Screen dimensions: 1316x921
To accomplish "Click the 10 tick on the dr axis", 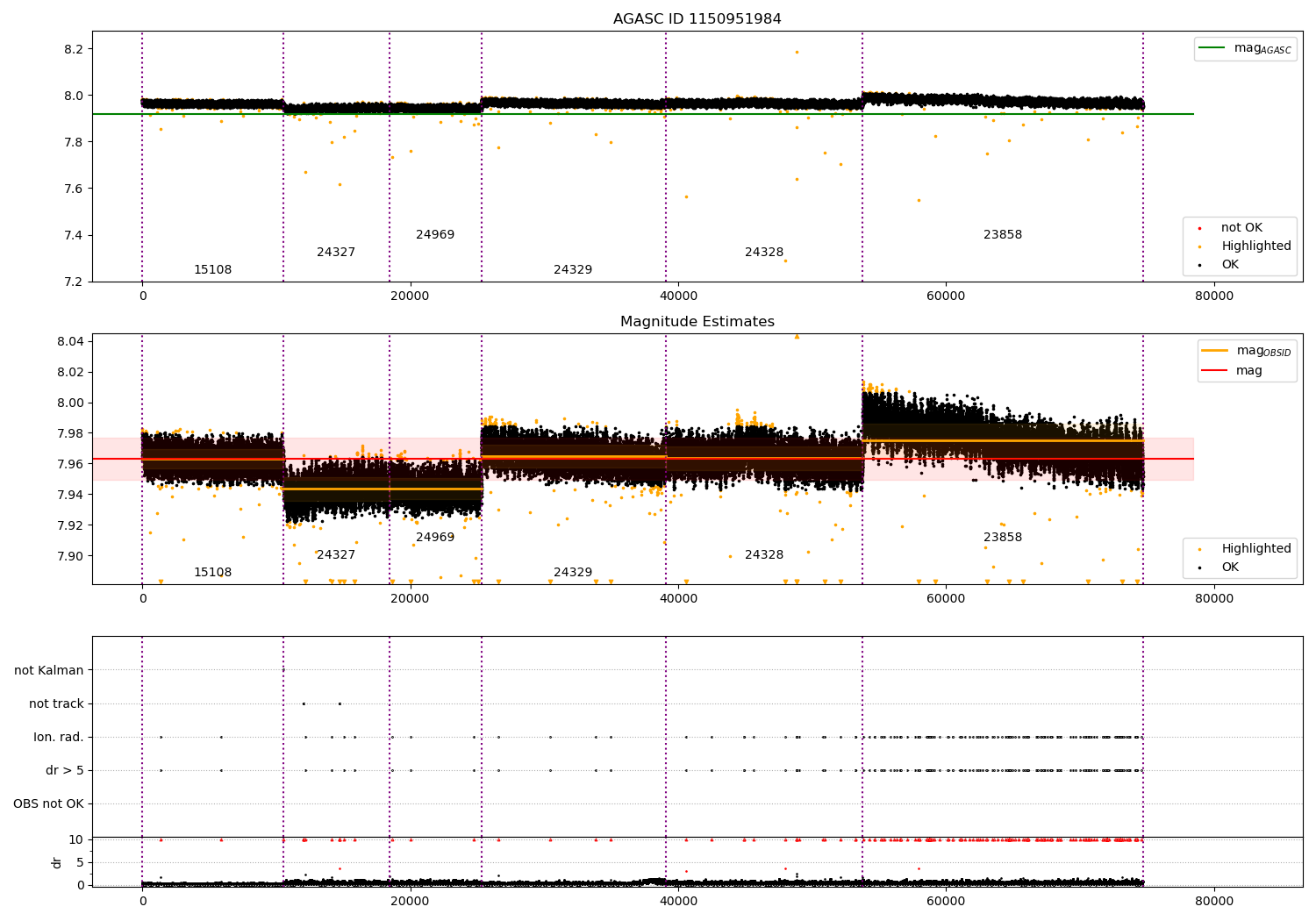I will 76,839.
